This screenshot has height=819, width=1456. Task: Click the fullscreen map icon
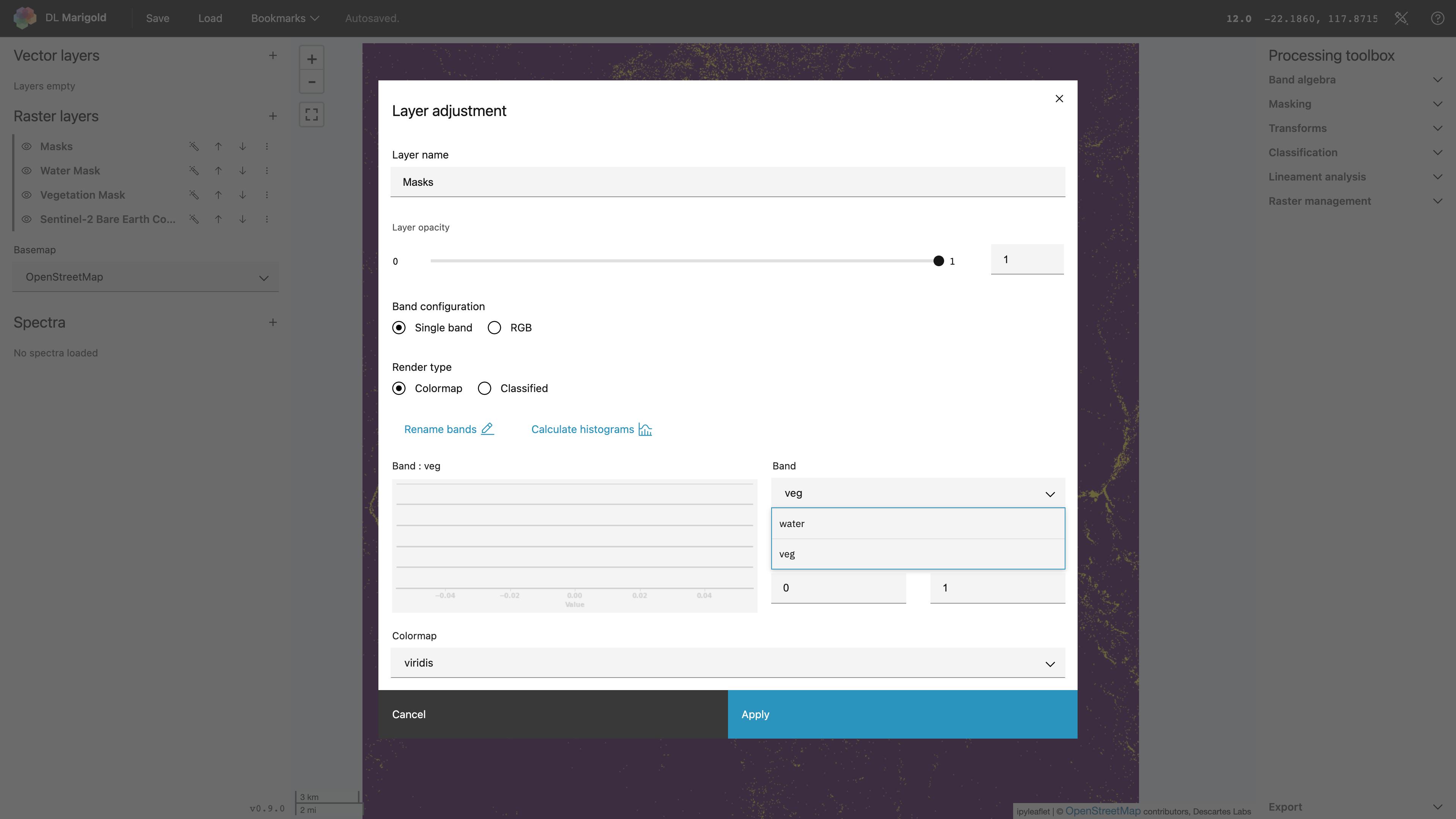311,115
